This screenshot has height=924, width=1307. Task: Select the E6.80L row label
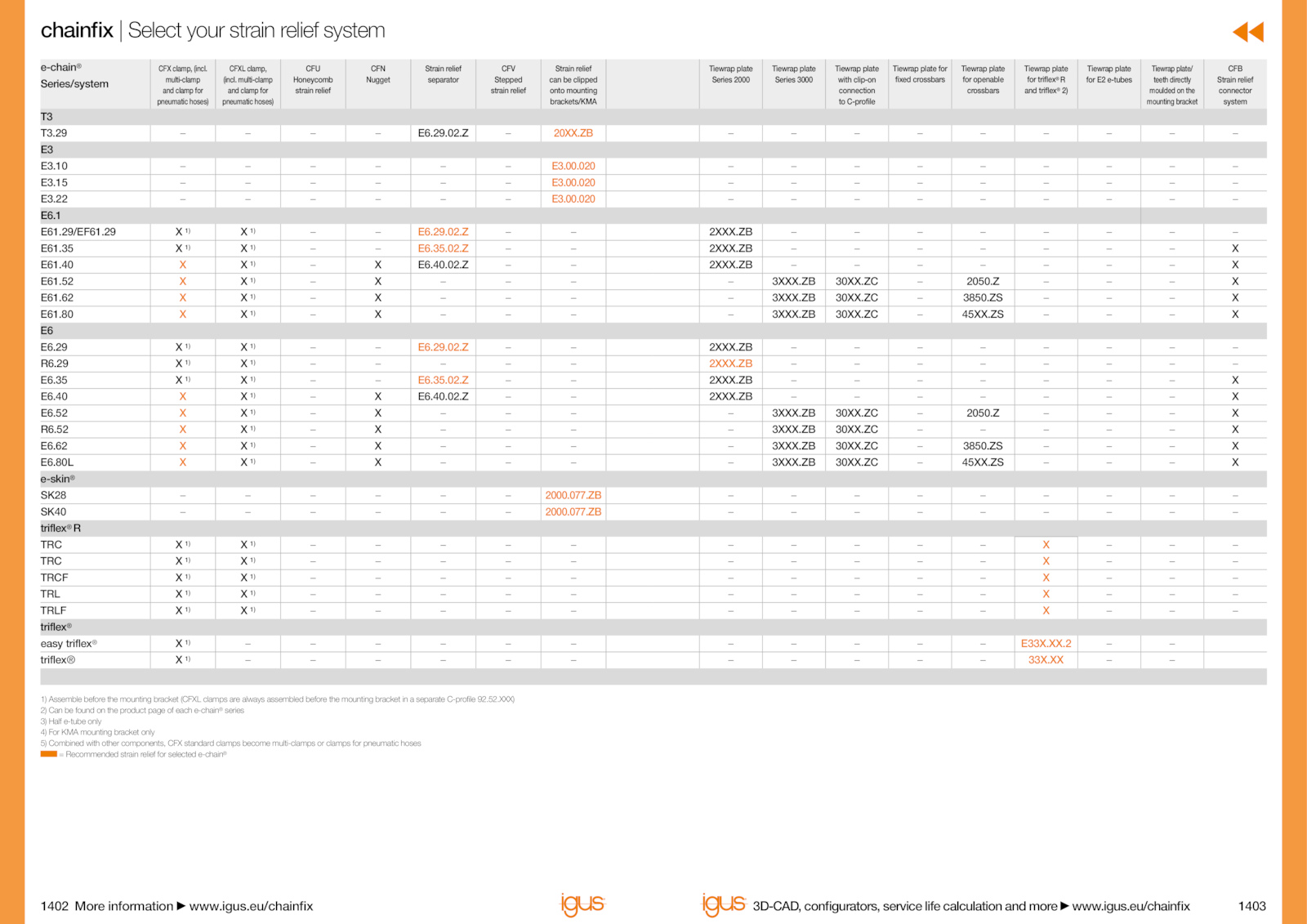[x=57, y=462]
